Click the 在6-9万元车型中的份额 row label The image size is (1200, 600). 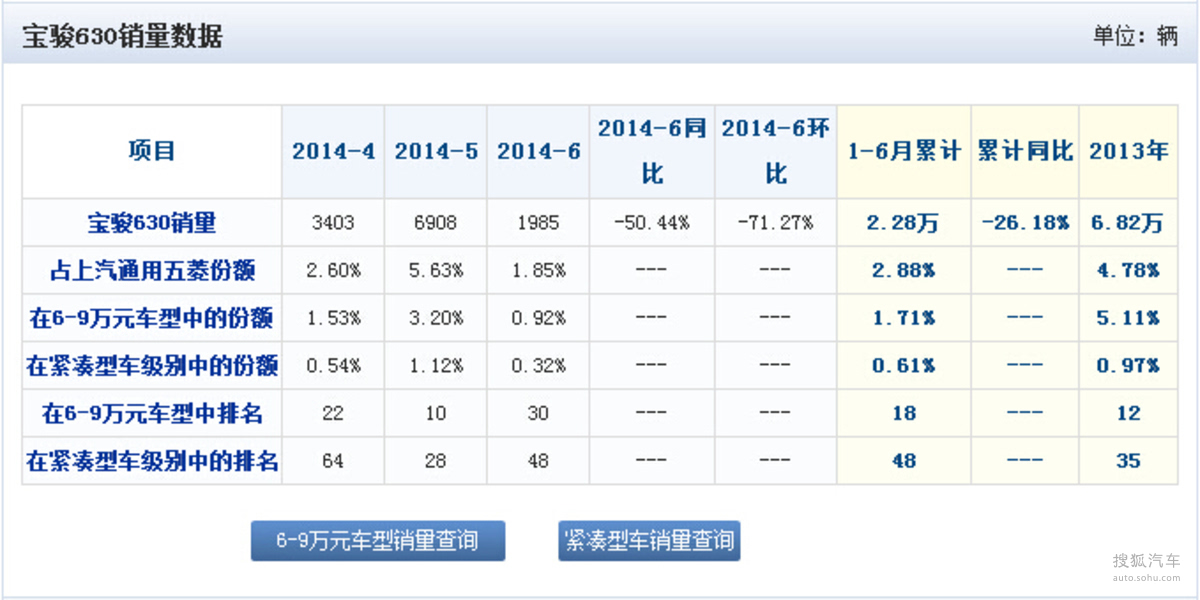tap(152, 318)
